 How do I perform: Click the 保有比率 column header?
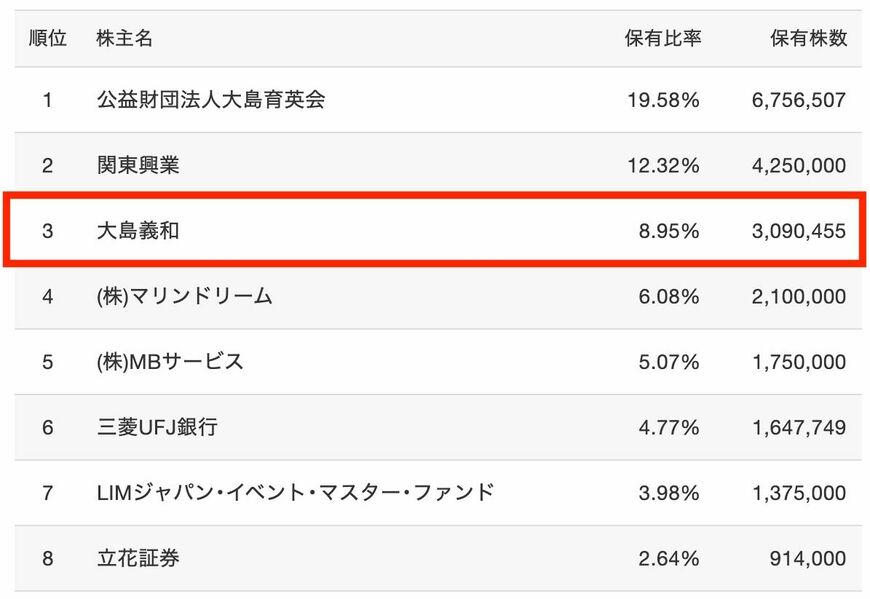tap(663, 39)
